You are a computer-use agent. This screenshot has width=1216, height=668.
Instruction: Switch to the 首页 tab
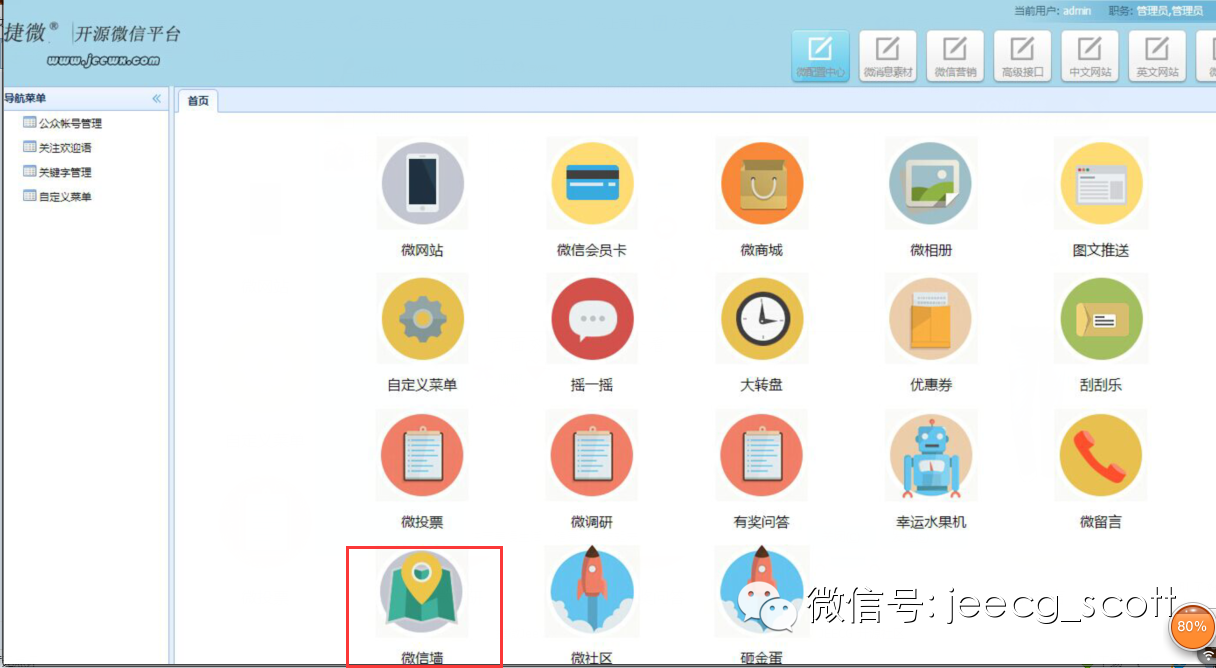198,101
